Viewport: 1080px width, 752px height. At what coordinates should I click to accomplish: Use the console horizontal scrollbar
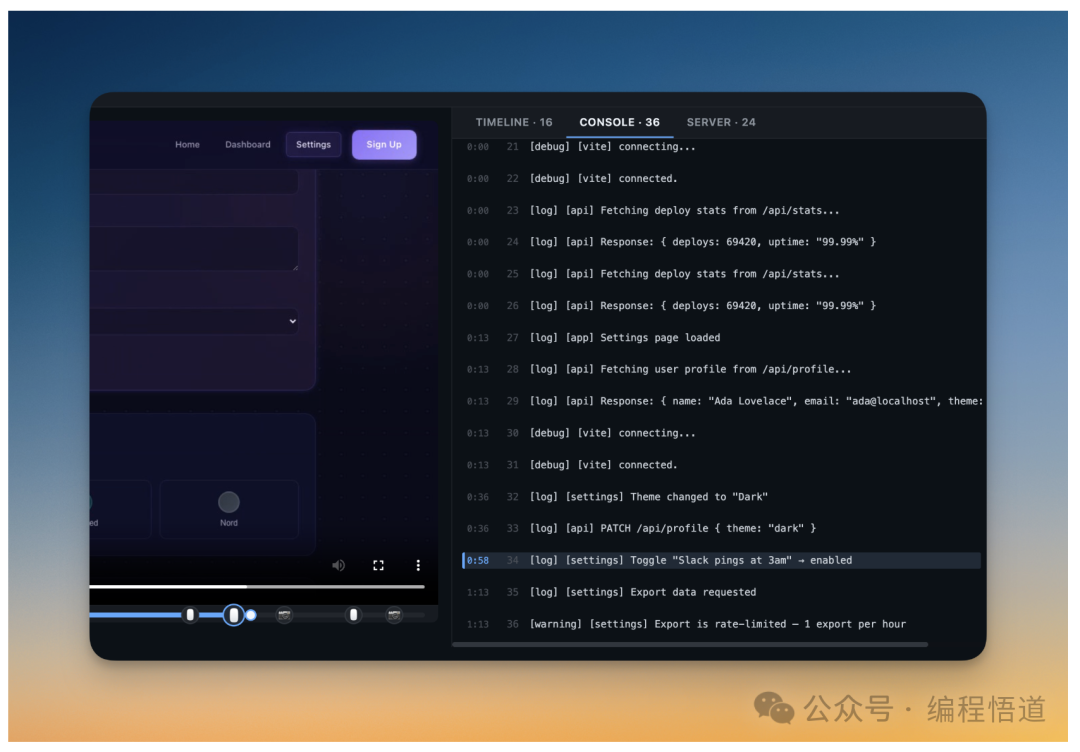[x=689, y=645]
